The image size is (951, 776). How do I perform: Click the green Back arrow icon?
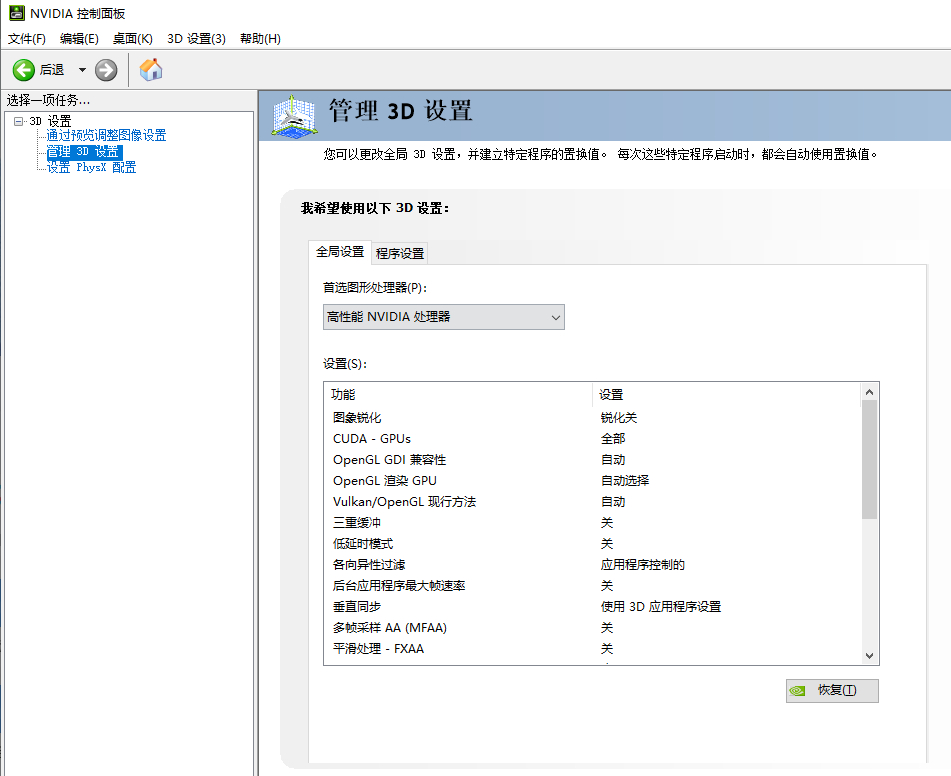[x=24, y=70]
